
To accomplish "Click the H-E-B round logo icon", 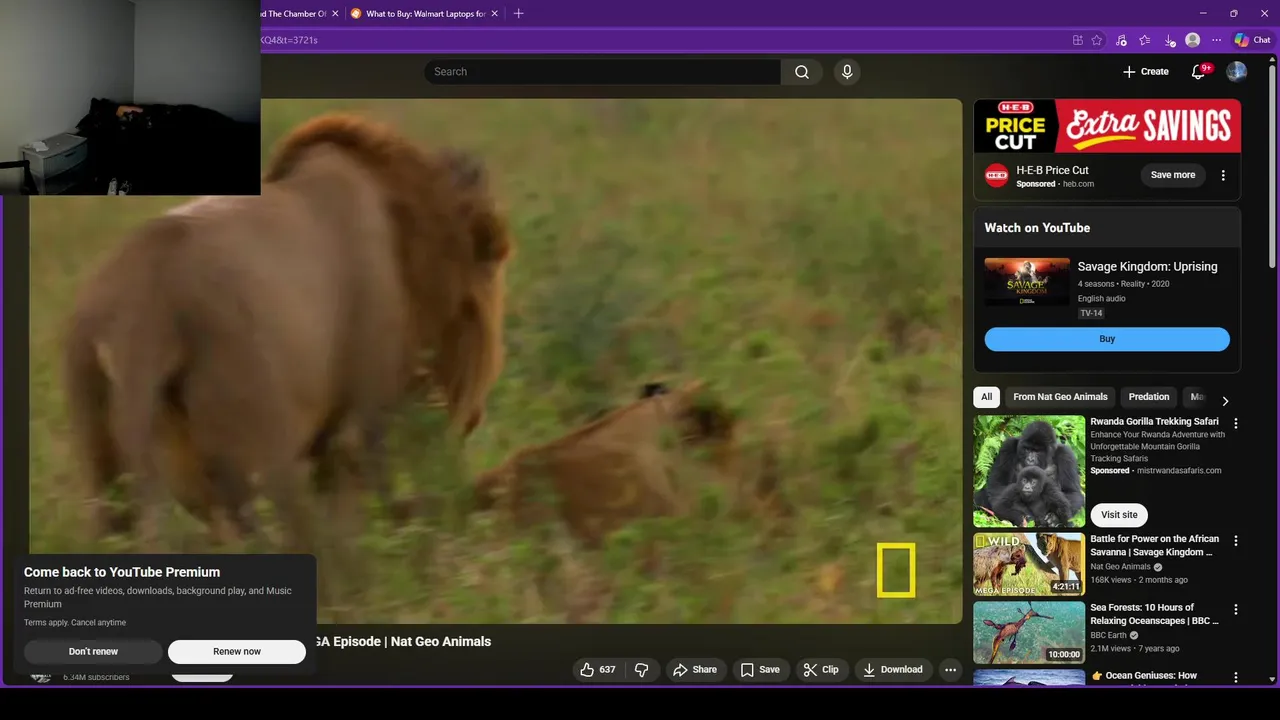I will 996,176.
